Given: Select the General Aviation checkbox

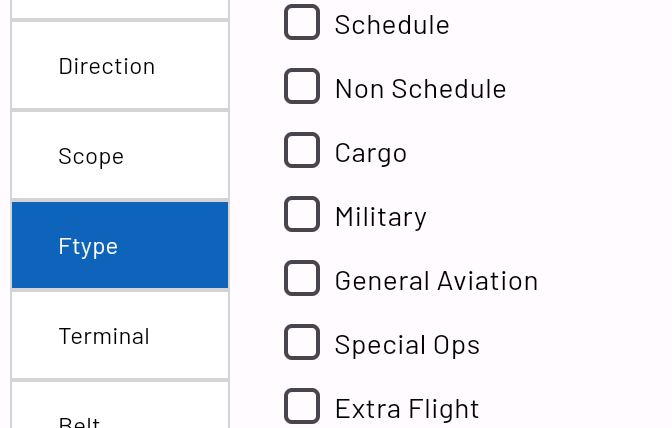Looking at the screenshot, I should tap(302, 279).
